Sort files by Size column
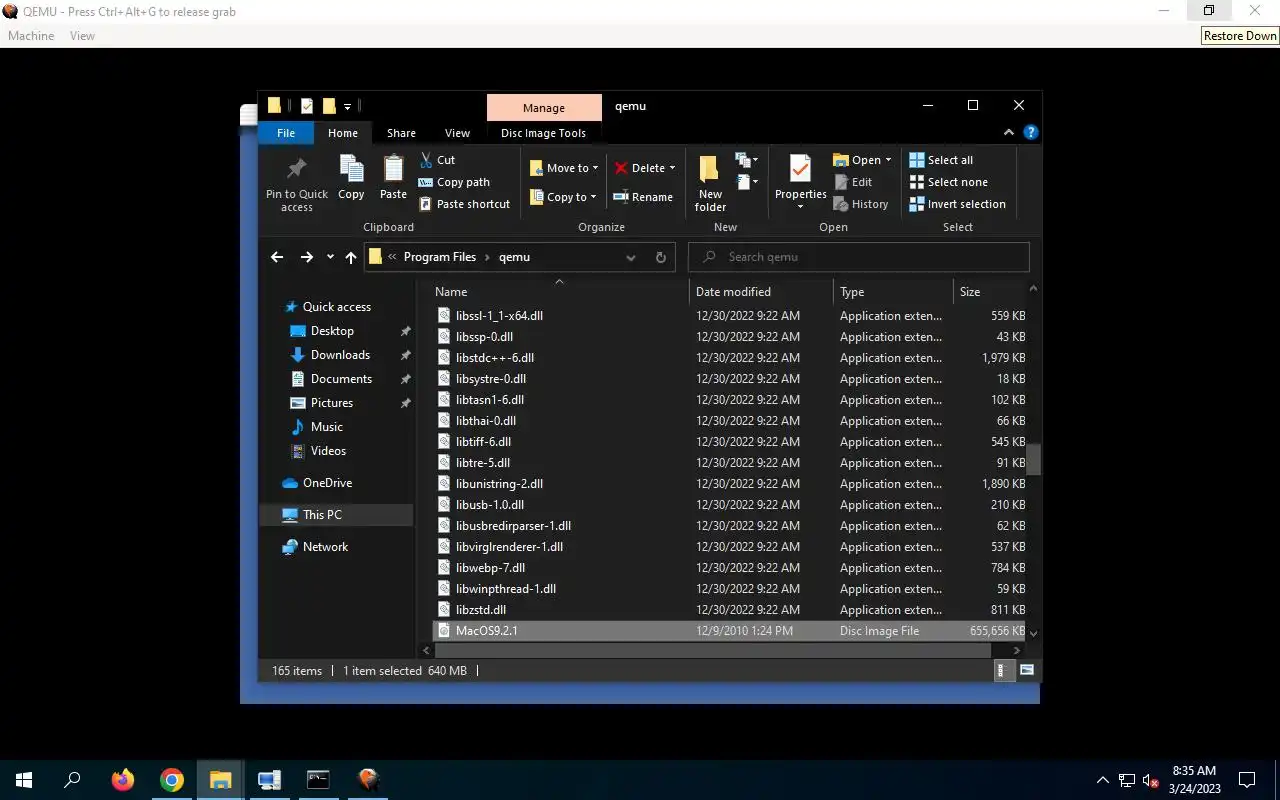 pos(990,292)
